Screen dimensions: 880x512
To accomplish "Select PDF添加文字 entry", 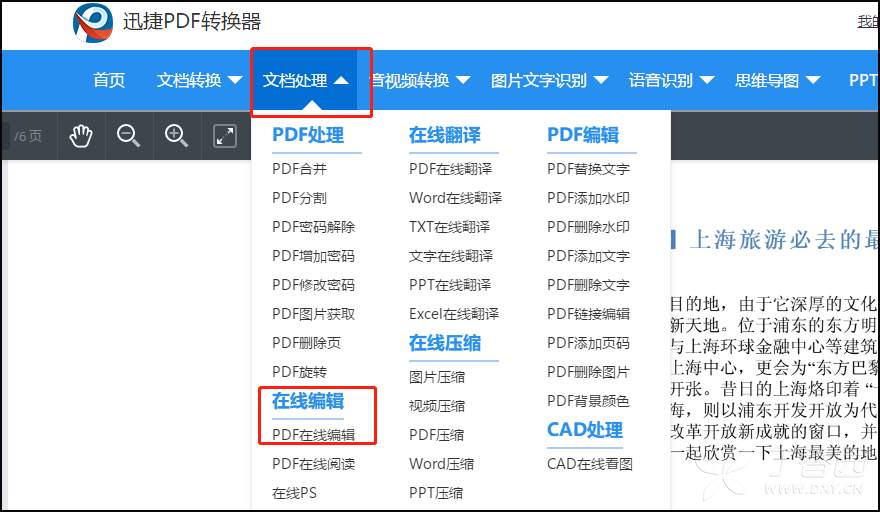I will (x=588, y=256).
